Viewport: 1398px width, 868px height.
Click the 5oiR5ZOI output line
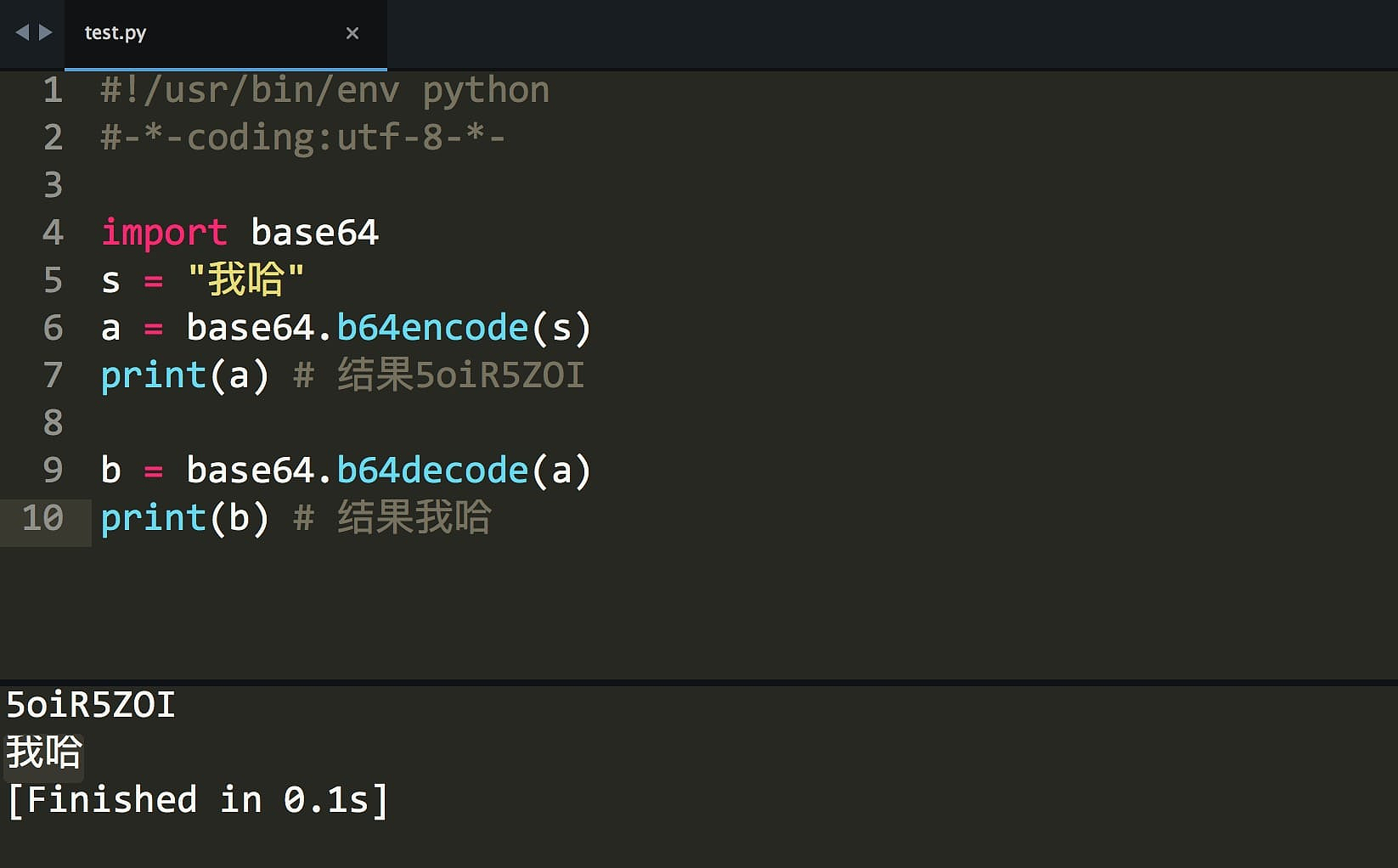pos(91,705)
